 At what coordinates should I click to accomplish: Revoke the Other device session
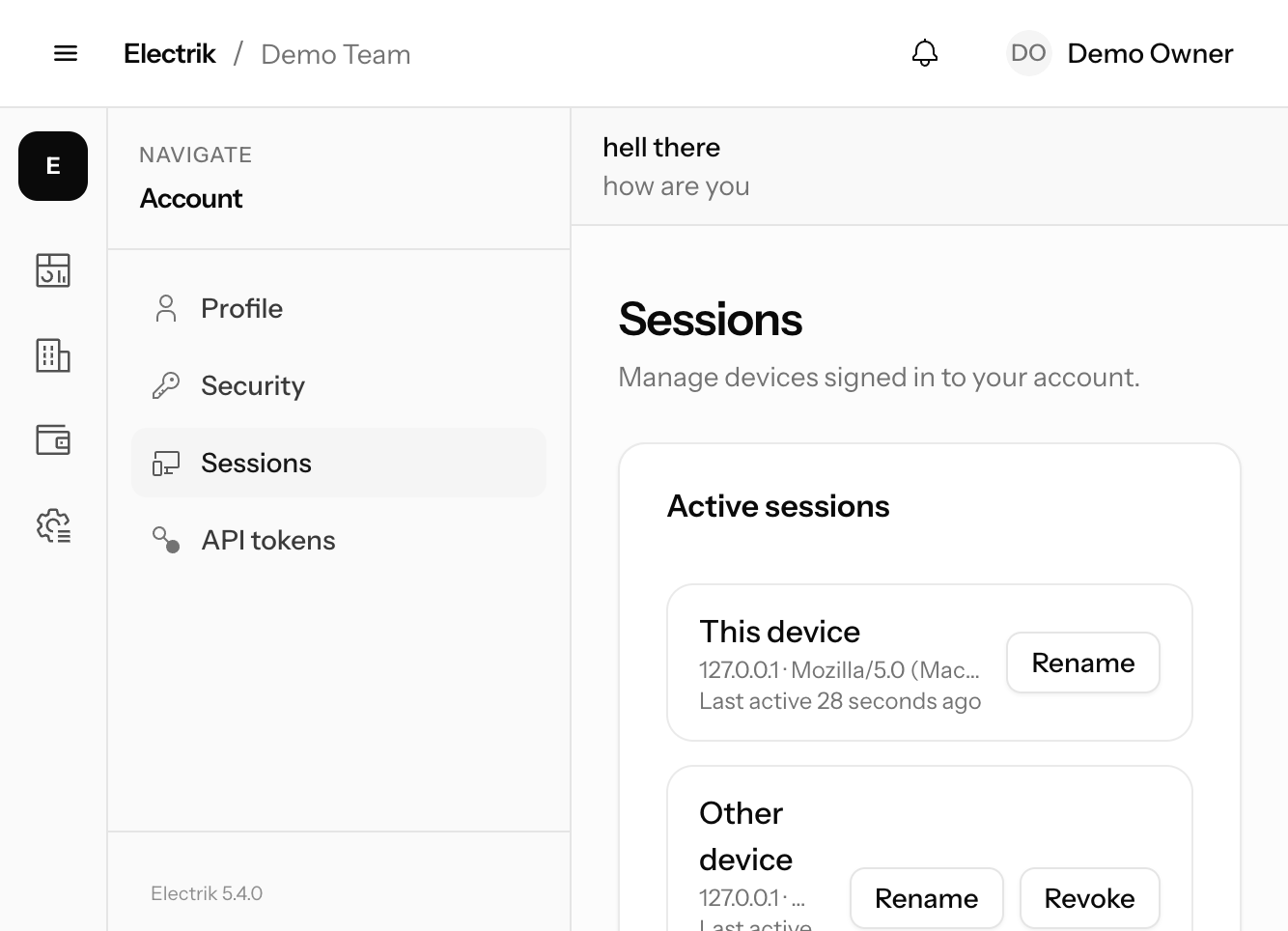click(1090, 898)
